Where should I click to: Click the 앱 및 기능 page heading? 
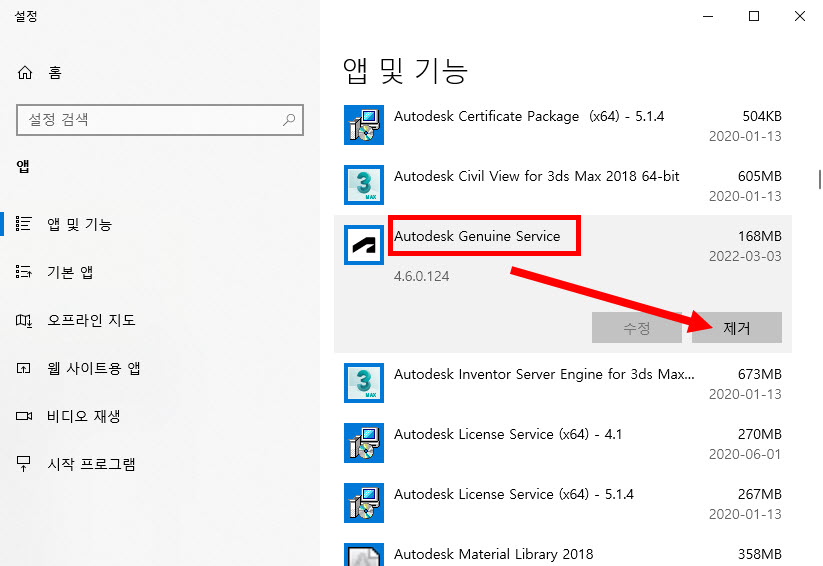(405, 71)
